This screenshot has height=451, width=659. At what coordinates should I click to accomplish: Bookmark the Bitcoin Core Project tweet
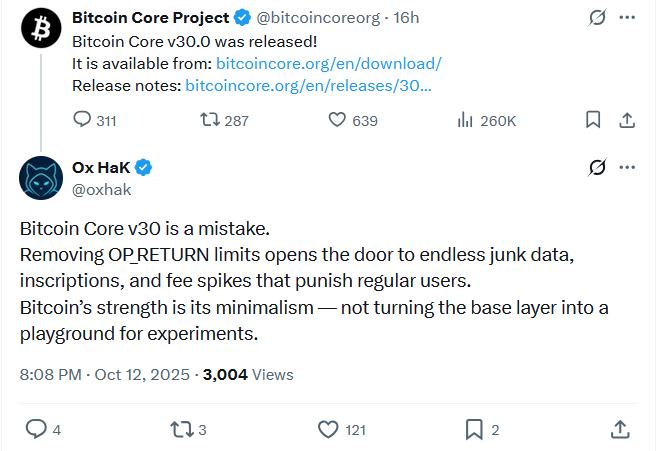(x=593, y=120)
